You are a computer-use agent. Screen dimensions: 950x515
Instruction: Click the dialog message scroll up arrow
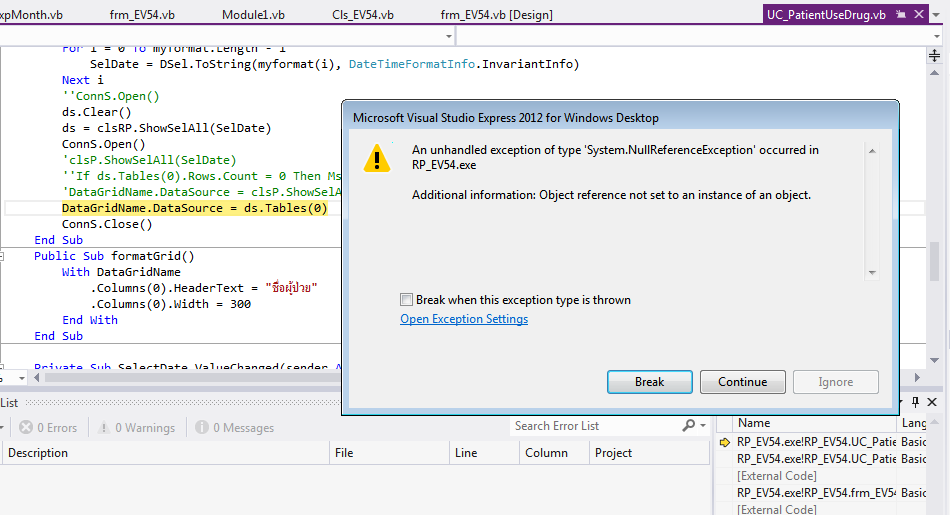[872, 151]
